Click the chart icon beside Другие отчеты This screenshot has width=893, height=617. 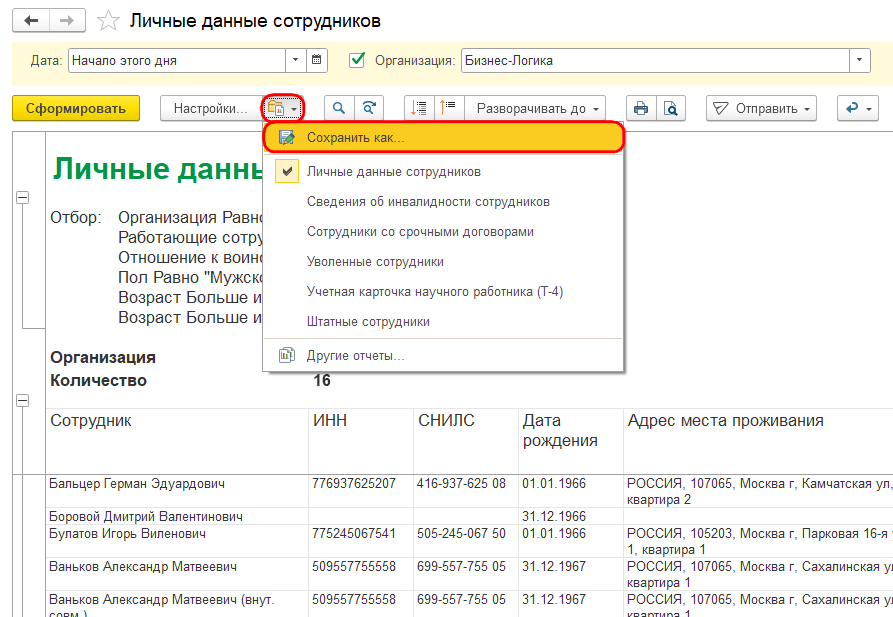(286, 355)
